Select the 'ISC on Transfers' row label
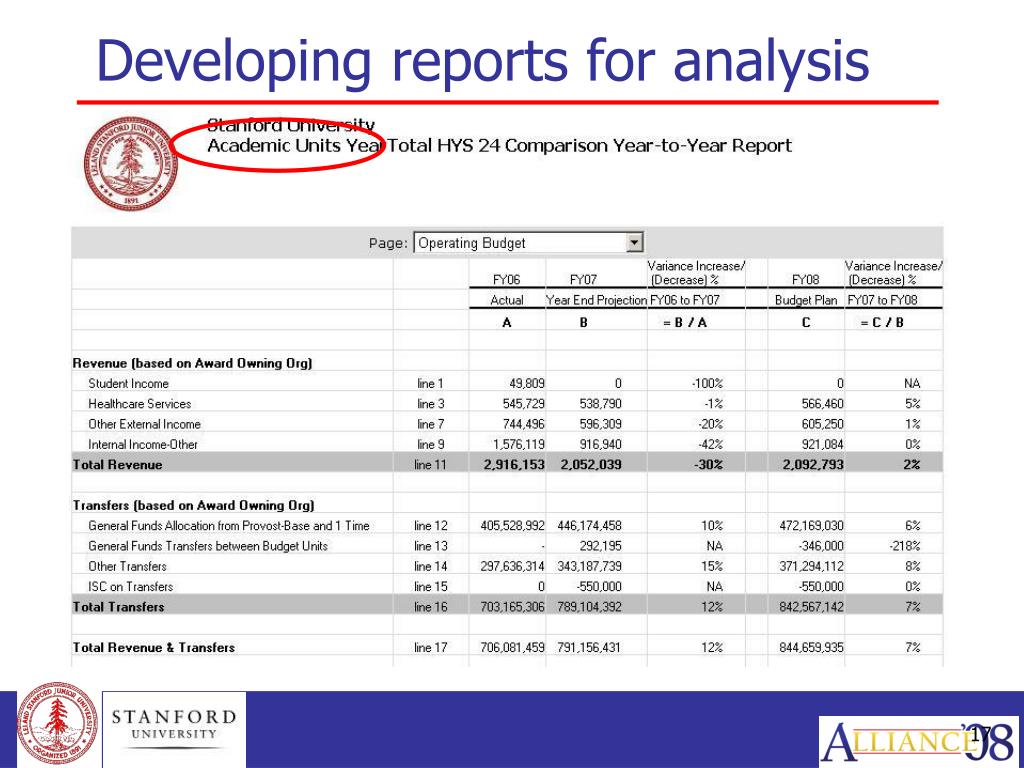Screen dimensions: 1024x768 point(131,586)
